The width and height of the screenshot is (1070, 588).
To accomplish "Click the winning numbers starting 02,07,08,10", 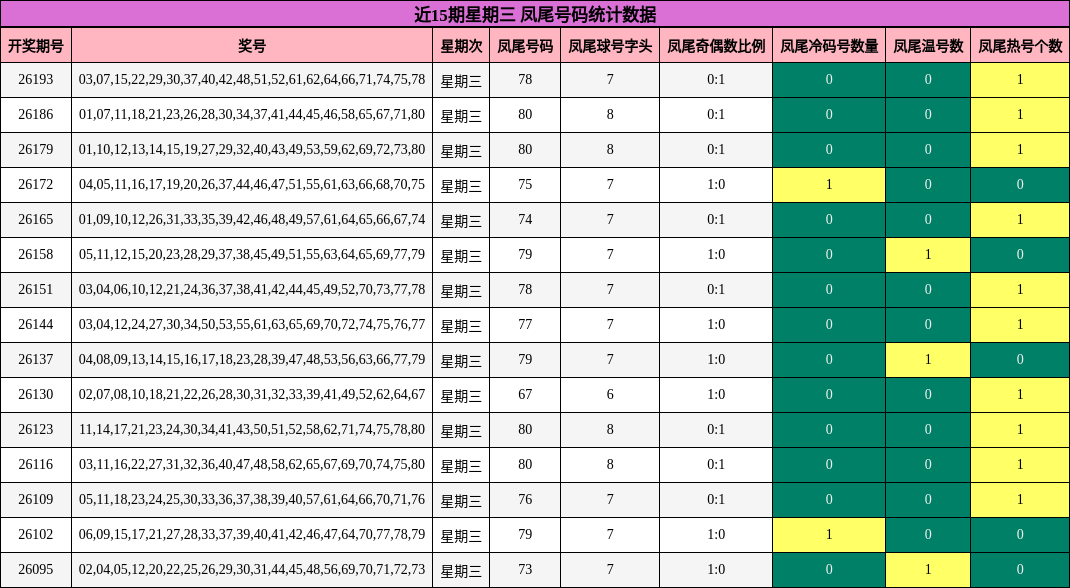I will click(252, 394).
